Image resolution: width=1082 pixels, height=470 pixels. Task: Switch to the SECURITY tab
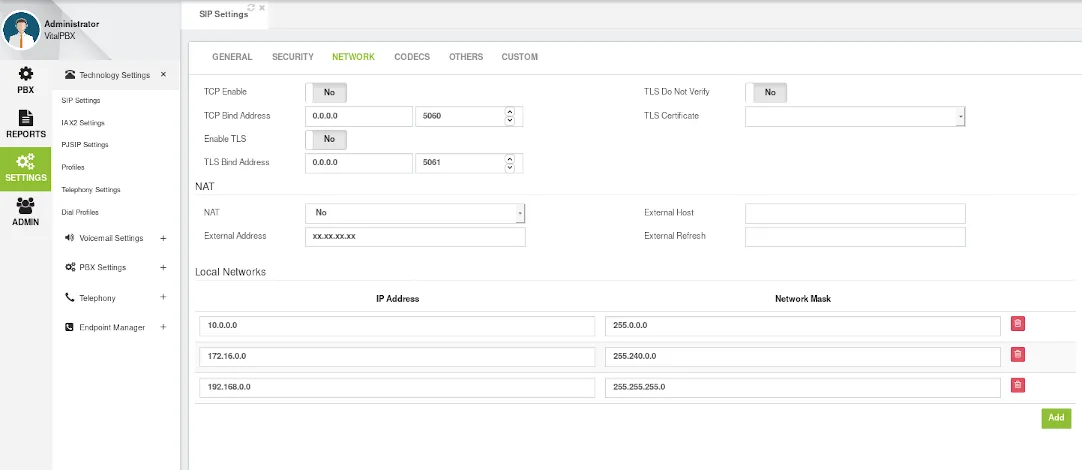click(293, 57)
